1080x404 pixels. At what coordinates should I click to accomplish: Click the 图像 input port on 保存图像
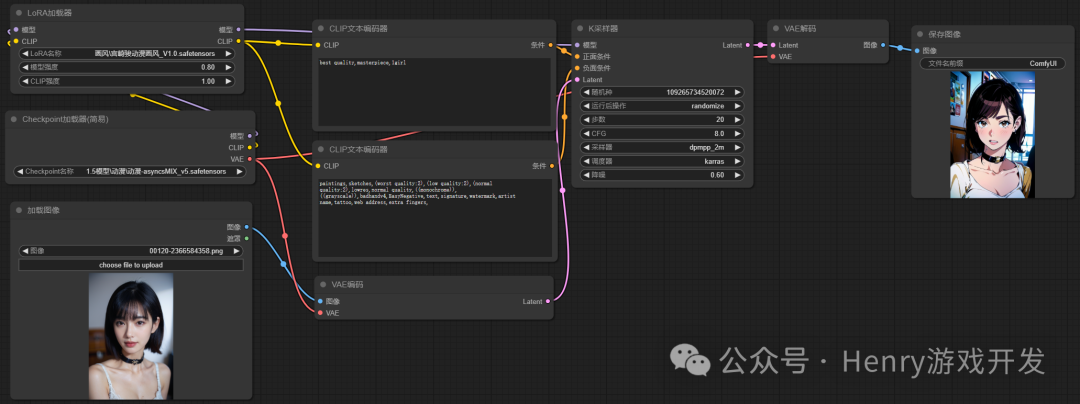[x=917, y=50]
